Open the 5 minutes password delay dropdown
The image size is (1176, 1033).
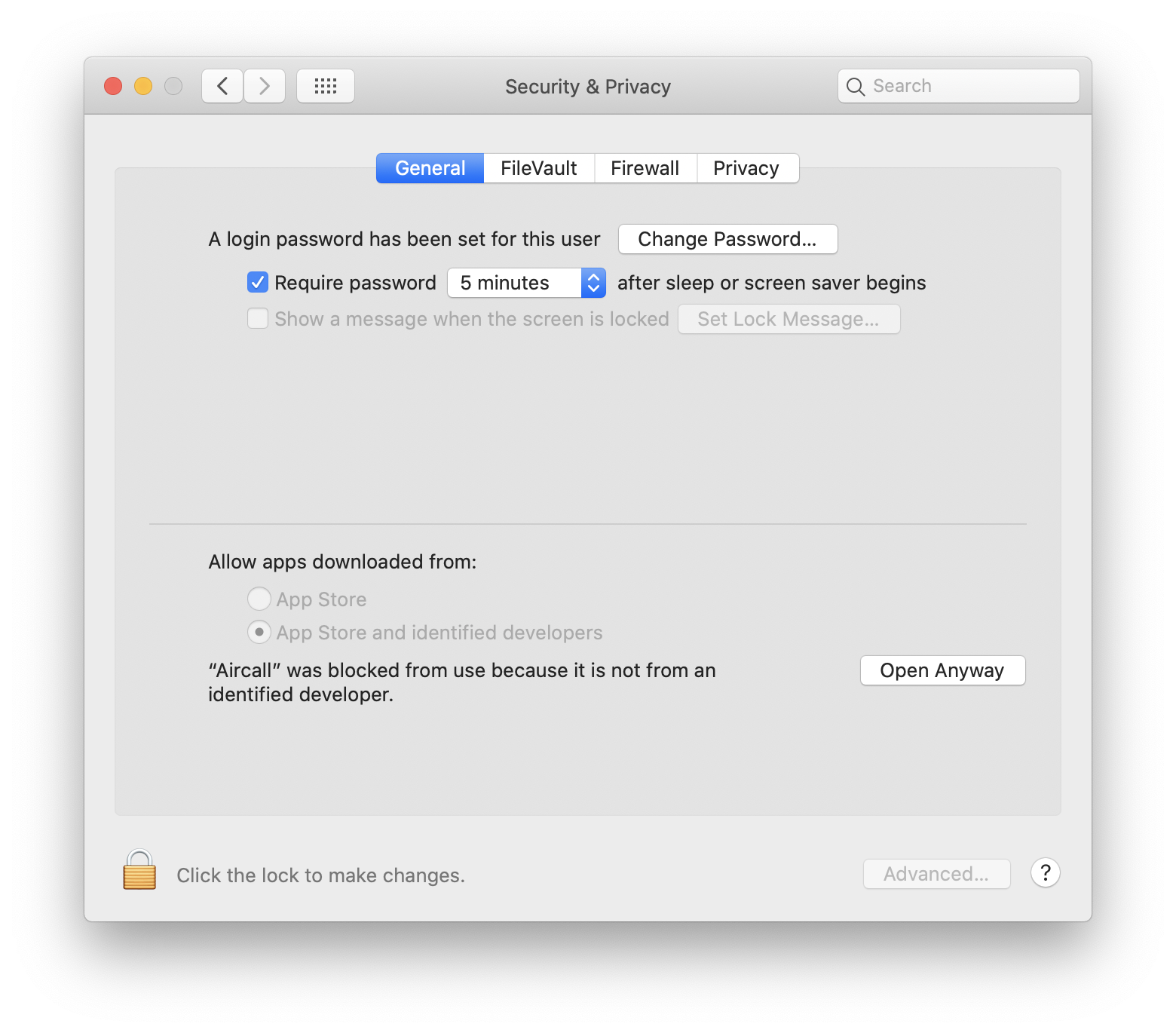click(x=527, y=283)
